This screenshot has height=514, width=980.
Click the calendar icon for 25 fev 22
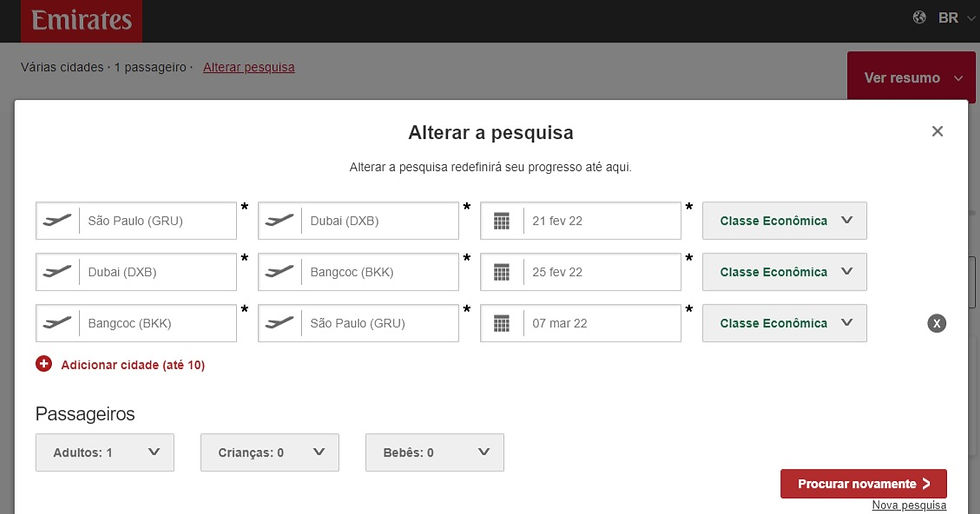coord(502,272)
